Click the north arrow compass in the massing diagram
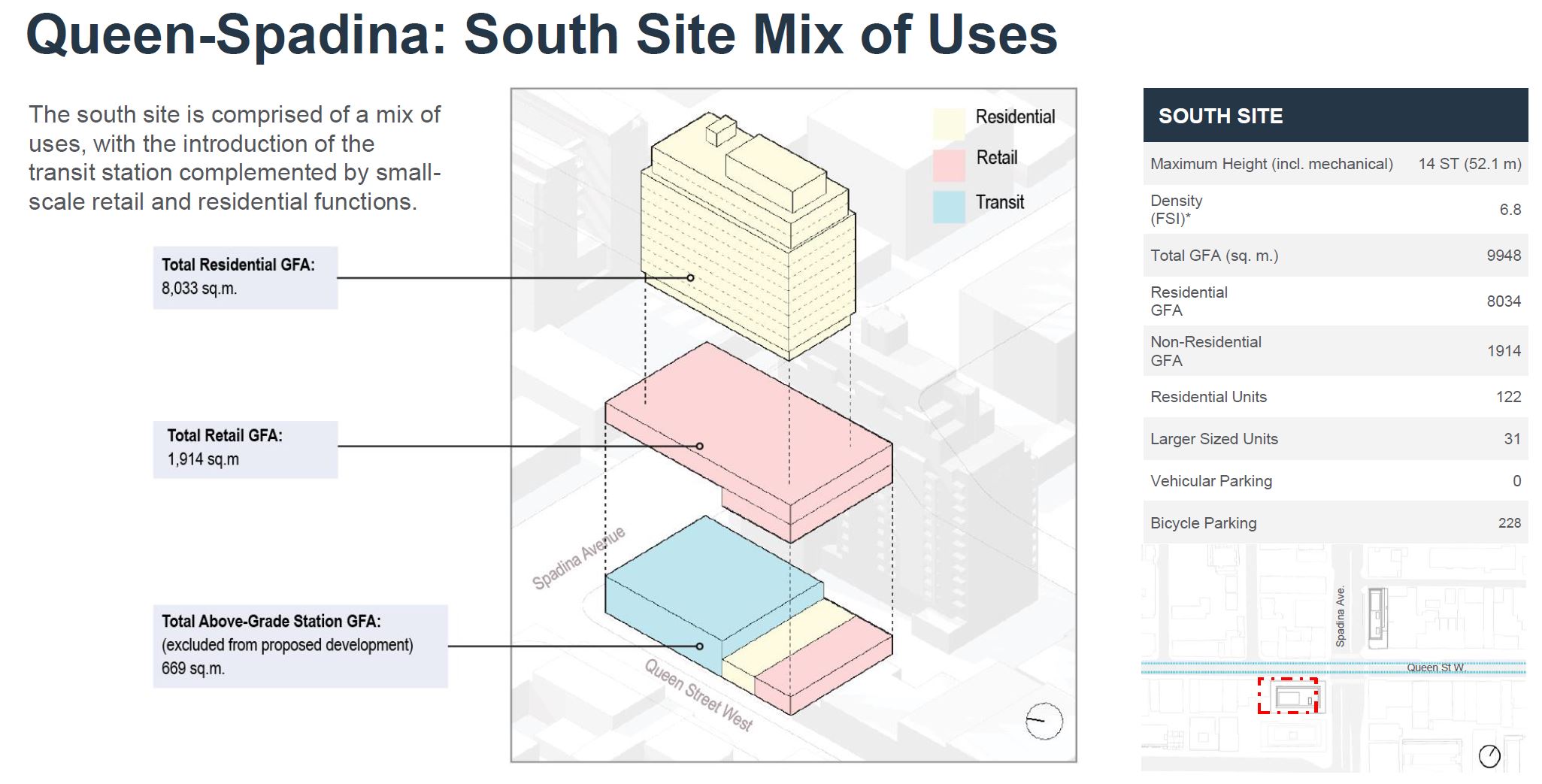This screenshot has width=1542, height=784. 1044,721
